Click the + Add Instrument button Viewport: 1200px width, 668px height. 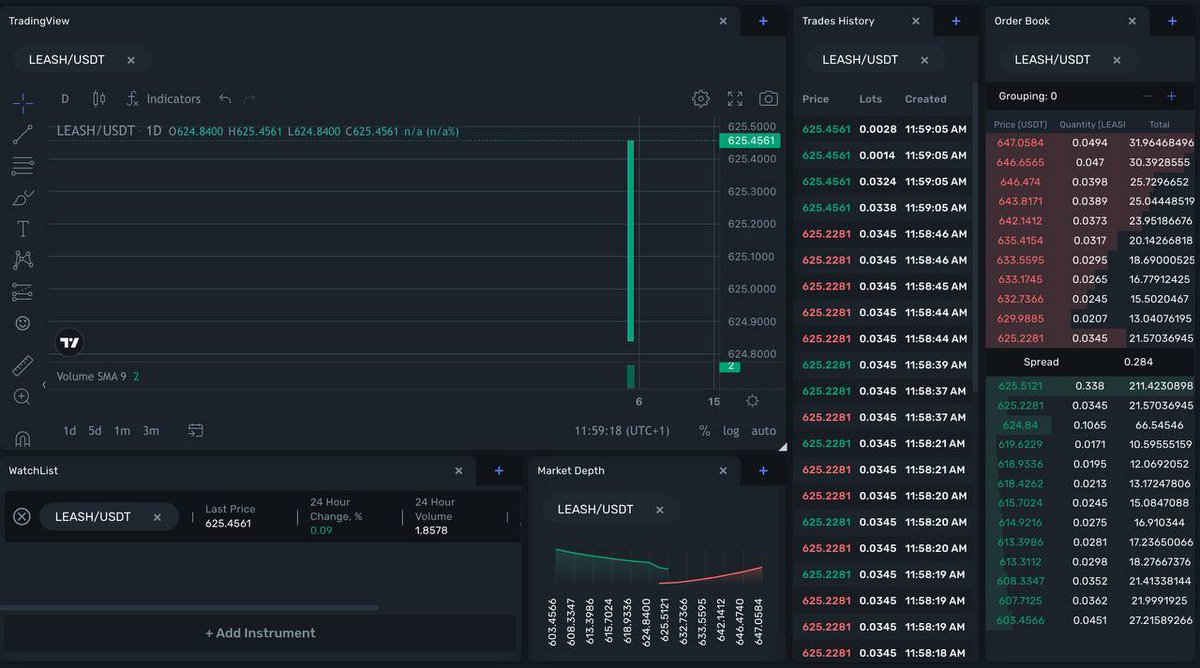click(260, 633)
